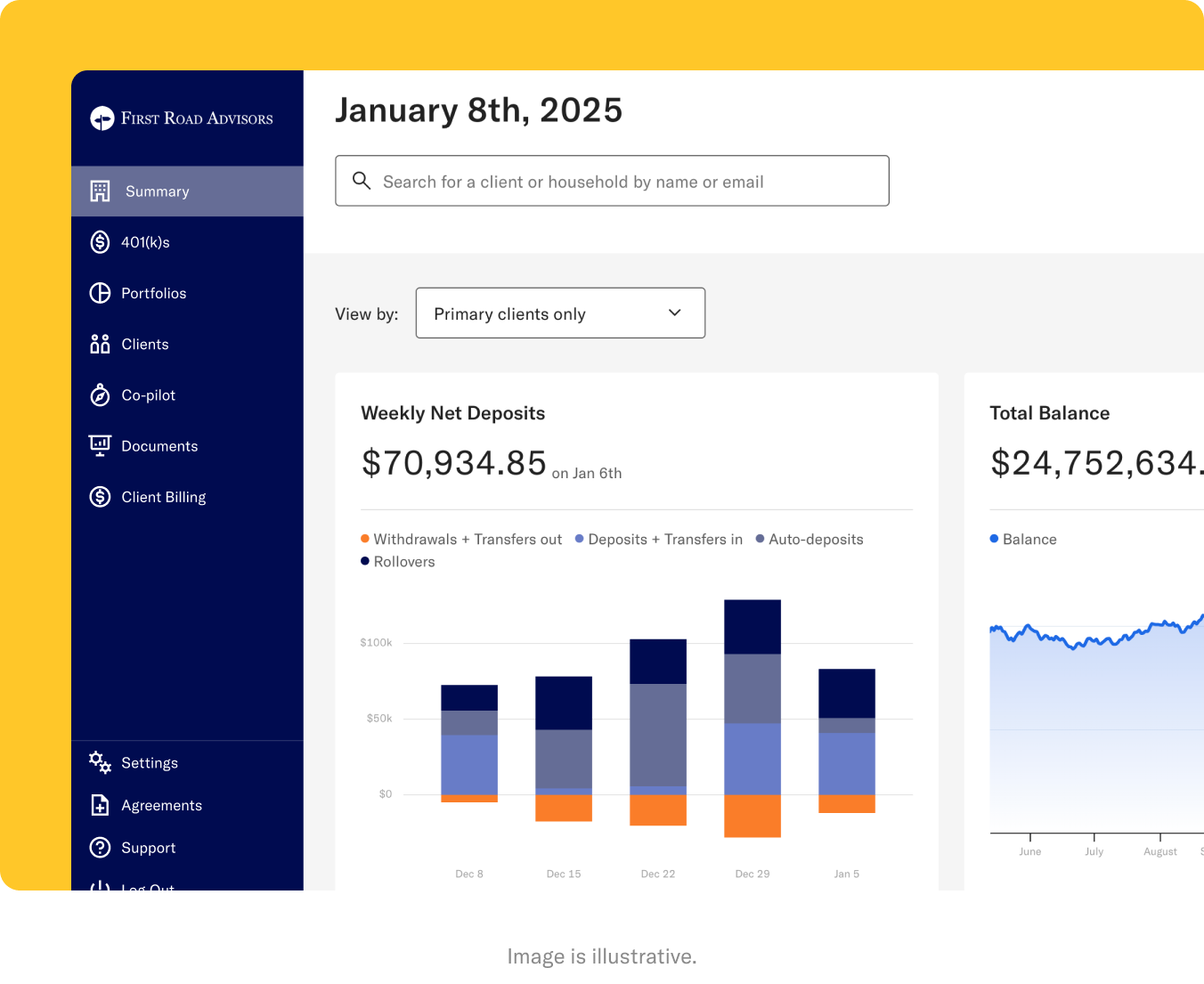Open the Co-pilot section

[x=187, y=395]
